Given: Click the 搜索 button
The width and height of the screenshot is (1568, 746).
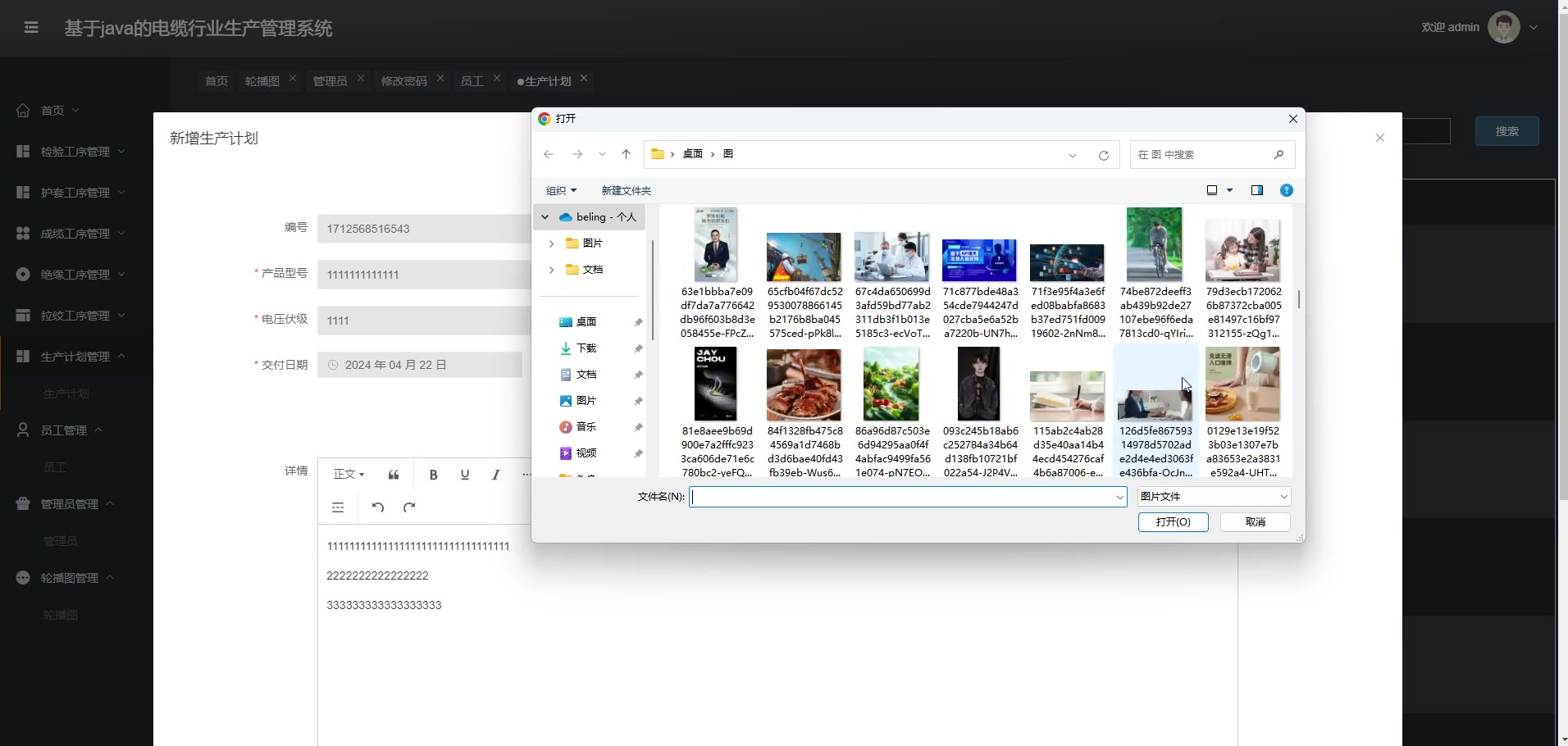Looking at the screenshot, I should 1506,131.
